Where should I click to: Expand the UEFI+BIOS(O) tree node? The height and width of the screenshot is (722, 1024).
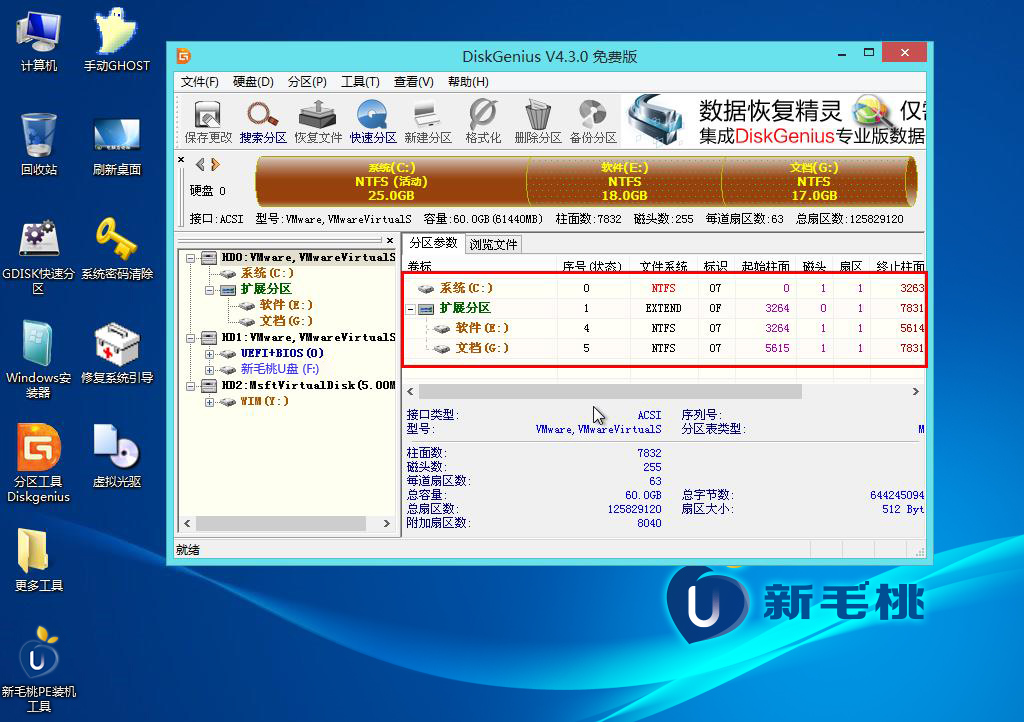[209, 354]
